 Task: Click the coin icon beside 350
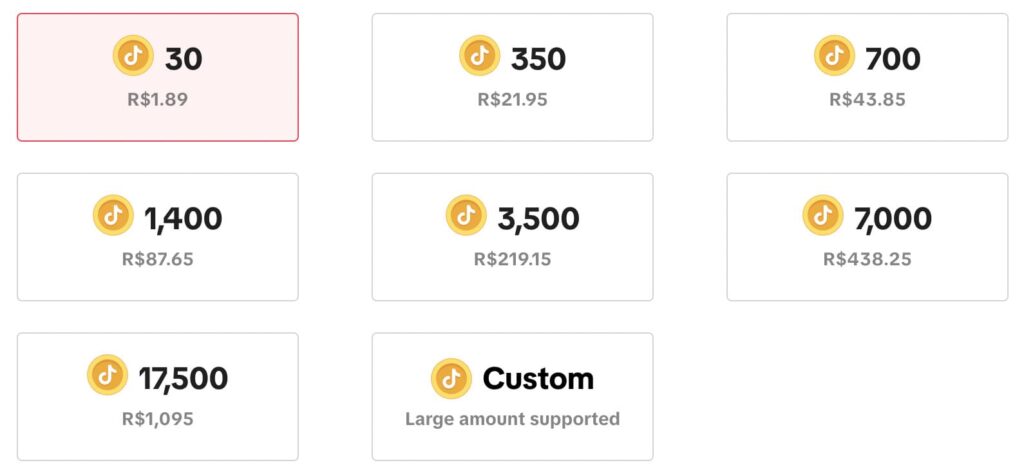(479, 56)
